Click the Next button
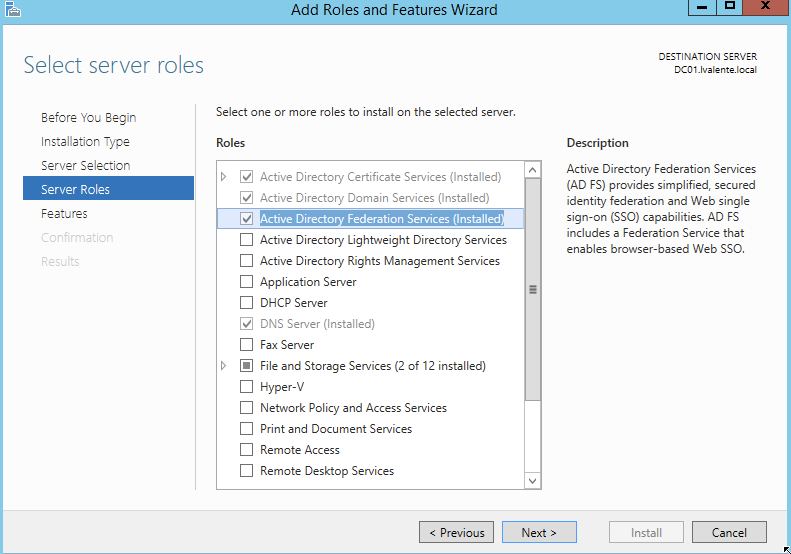The height and width of the screenshot is (554, 791). tap(539, 532)
